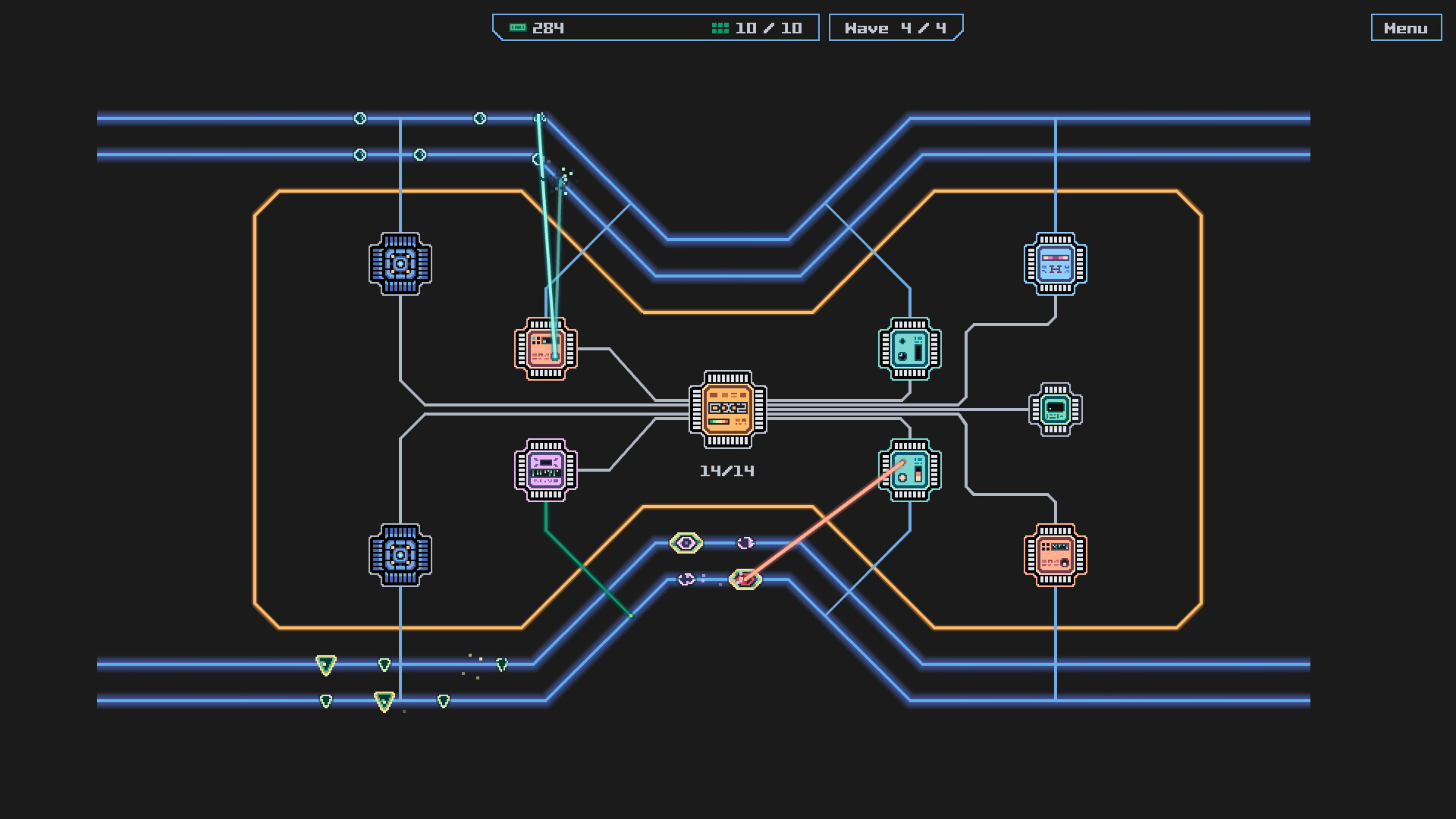Click the 284 credits counter
1456x819 pixels.
coord(548,28)
